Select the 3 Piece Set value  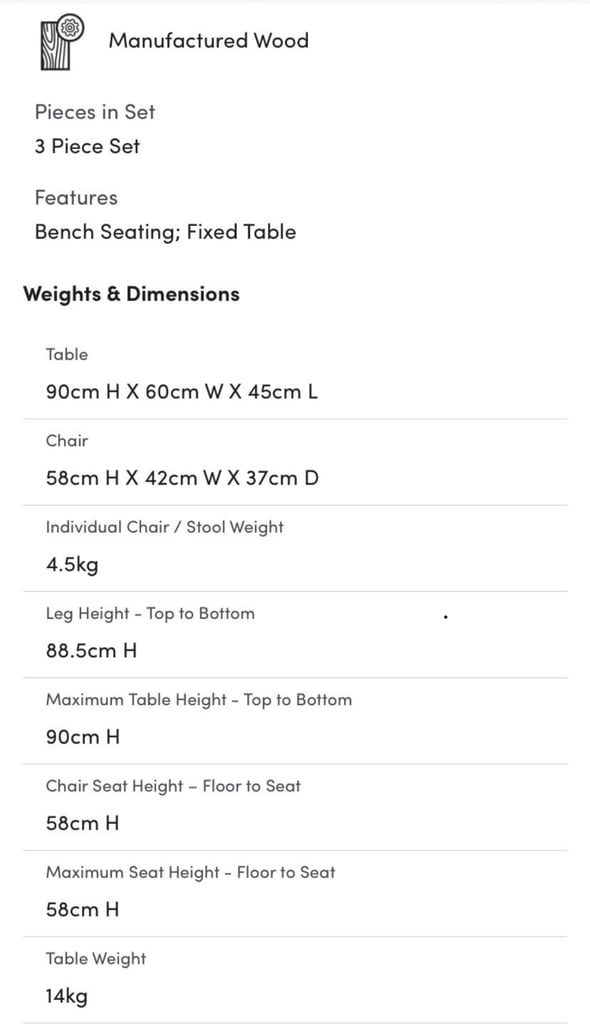[x=87, y=146]
